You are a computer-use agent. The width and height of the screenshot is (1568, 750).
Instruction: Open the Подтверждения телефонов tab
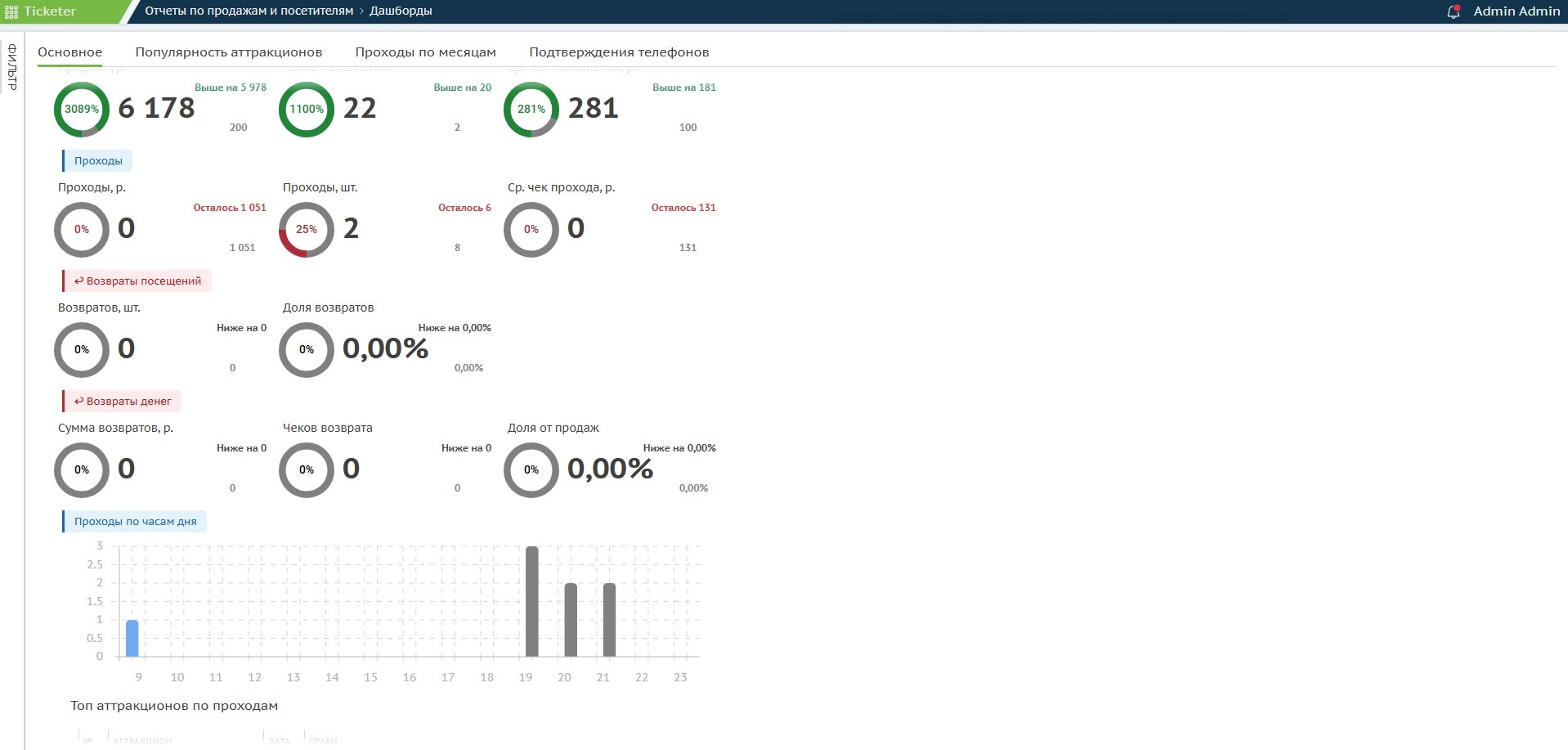pyautogui.click(x=619, y=52)
